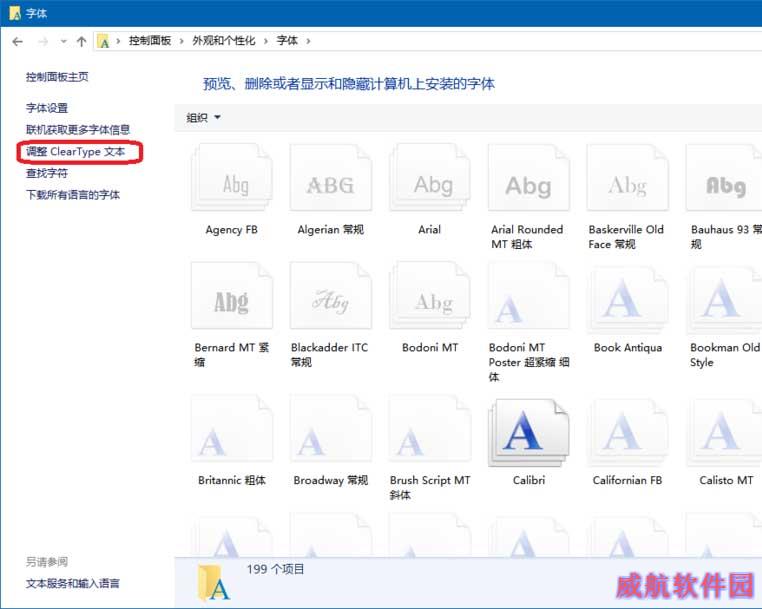762x609 pixels.
Task: Navigate to 外观和个性化 breadcrumb
Action: (x=224, y=41)
